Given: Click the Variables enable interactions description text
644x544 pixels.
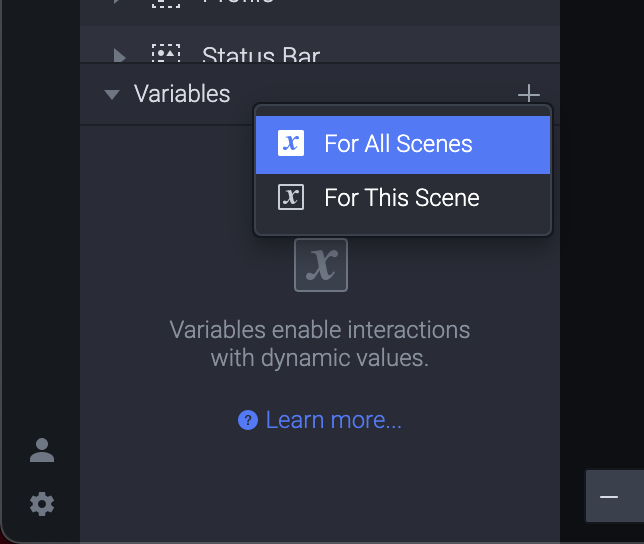Looking at the screenshot, I should [x=320, y=343].
